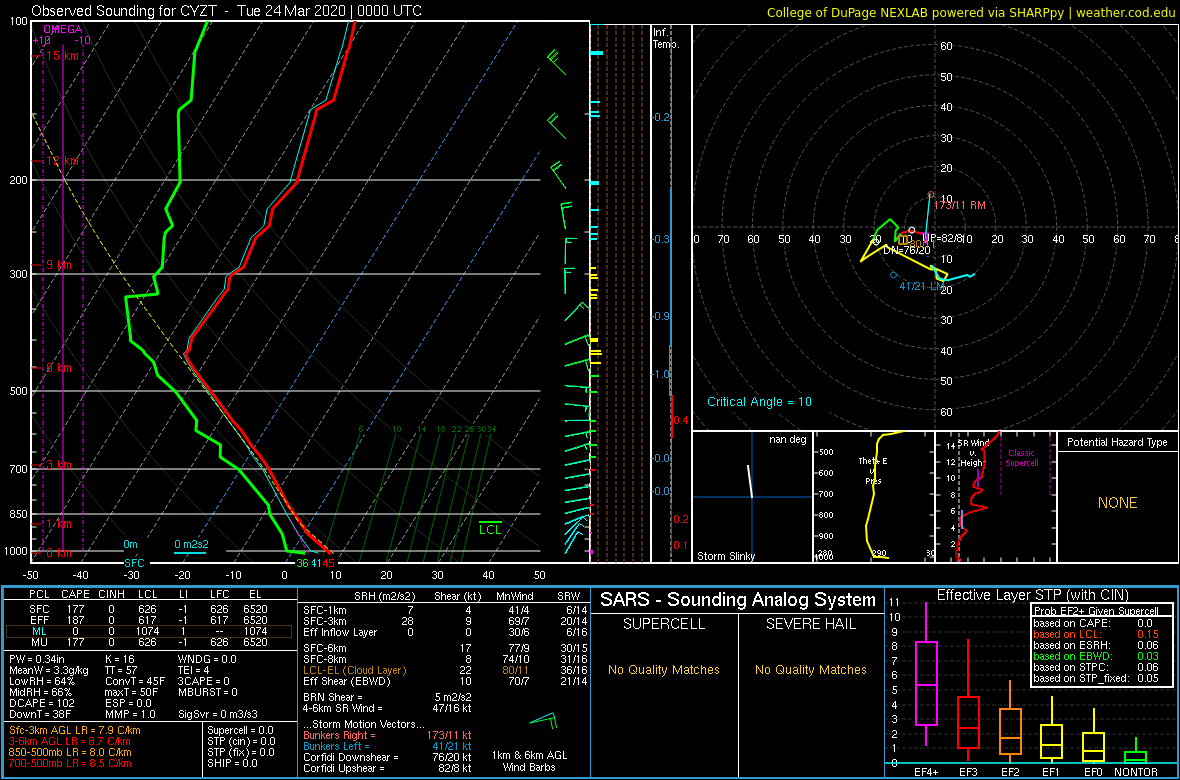The image size is (1180, 780).
Task: Click the based on LCL: 0.15 line
Action: pos(1096,634)
